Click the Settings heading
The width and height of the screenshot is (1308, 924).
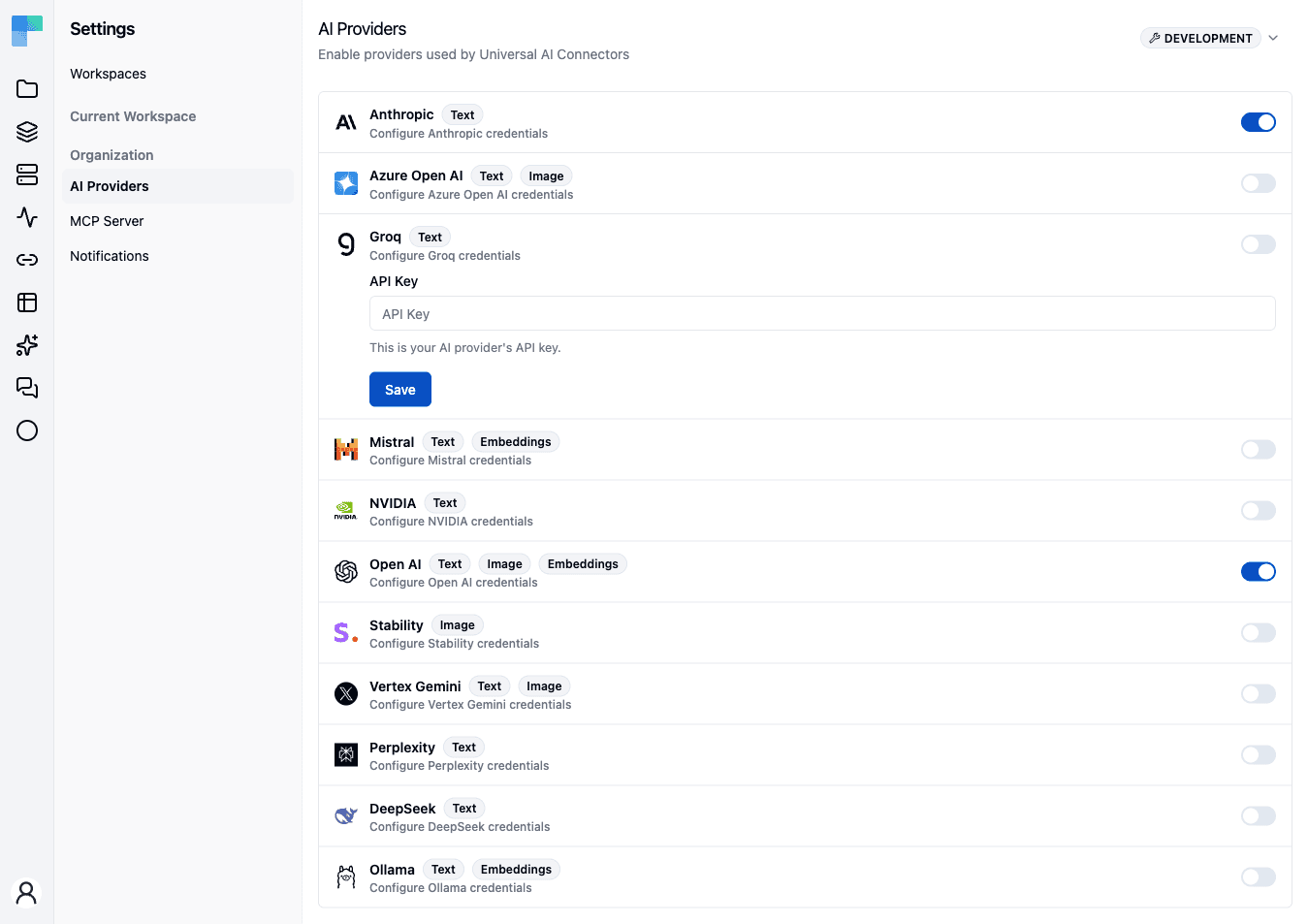(103, 29)
